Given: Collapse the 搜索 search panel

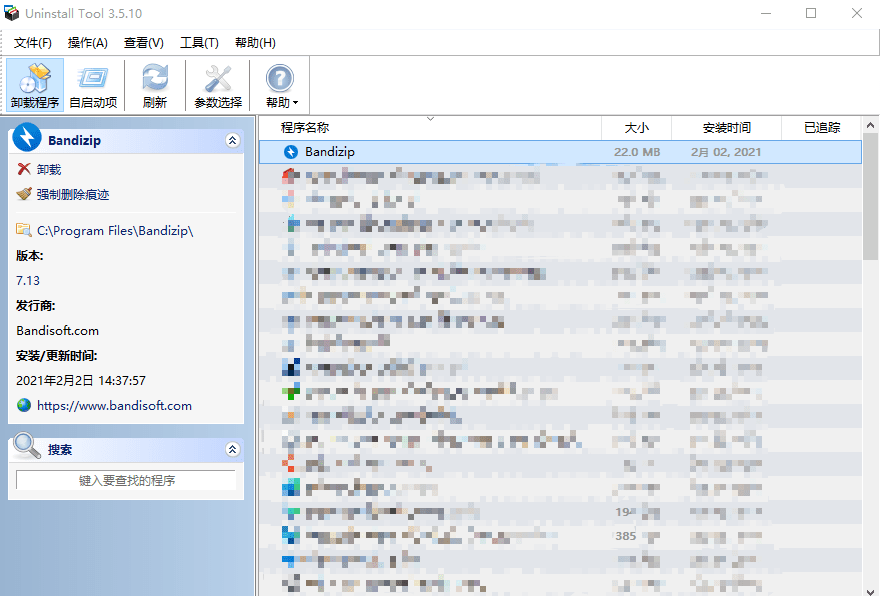Looking at the screenshot, I should (x=232, y=449).
